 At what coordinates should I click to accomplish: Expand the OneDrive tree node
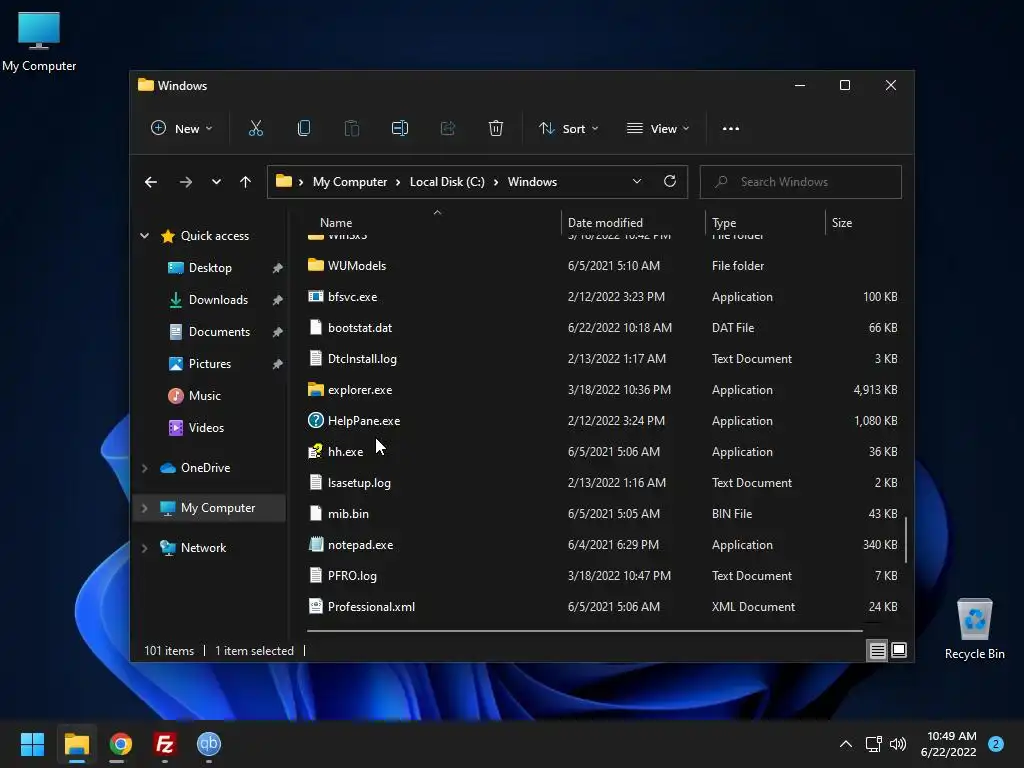[144, 468]
